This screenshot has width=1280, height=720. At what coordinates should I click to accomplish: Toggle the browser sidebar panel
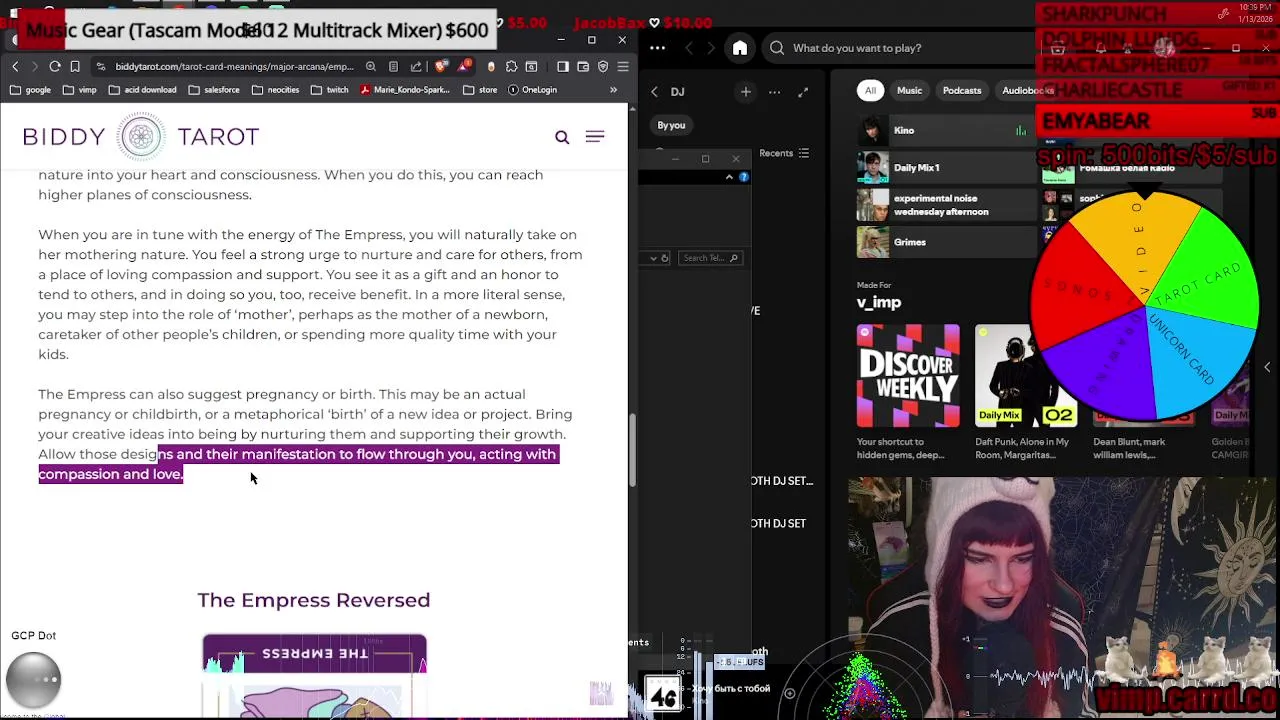pos(562,66)
